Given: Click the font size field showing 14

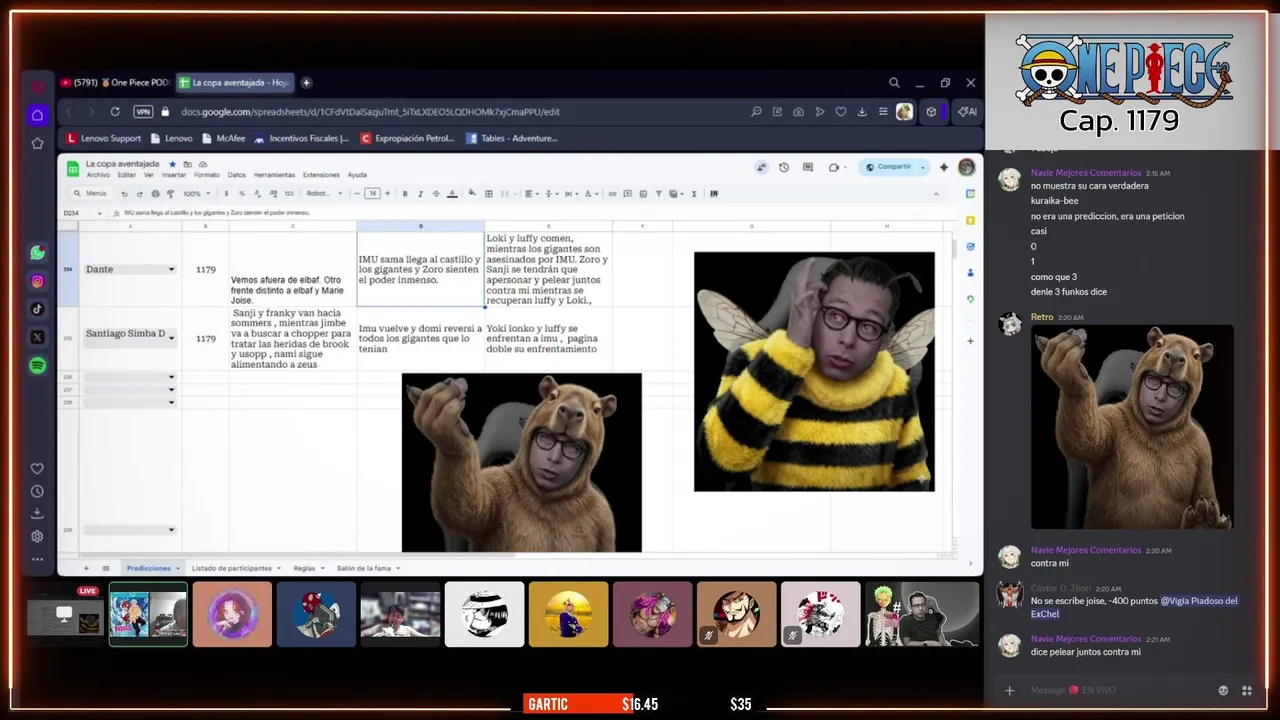Looking at the screenshot, I should pyautogui.click(x=372, y=194).
